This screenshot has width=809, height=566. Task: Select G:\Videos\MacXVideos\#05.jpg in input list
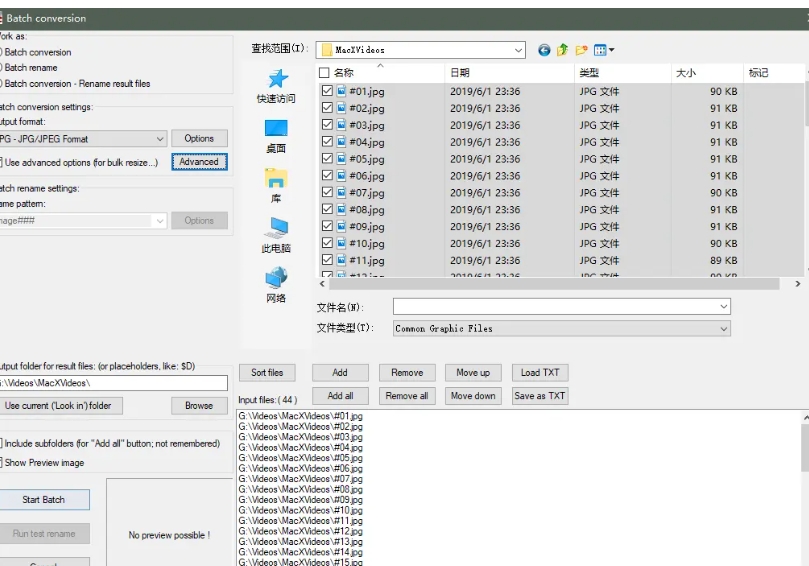tap(300, 458)
